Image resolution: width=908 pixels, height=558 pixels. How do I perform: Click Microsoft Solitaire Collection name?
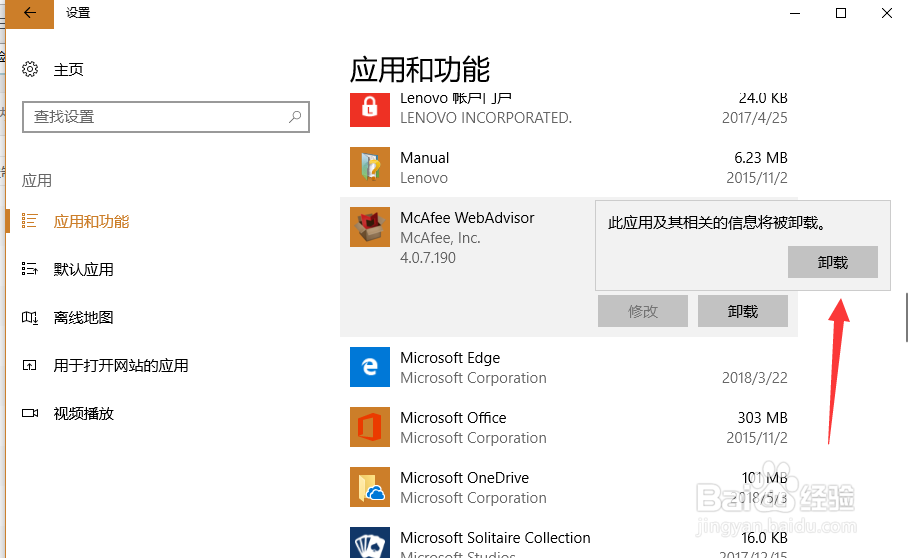495,538
